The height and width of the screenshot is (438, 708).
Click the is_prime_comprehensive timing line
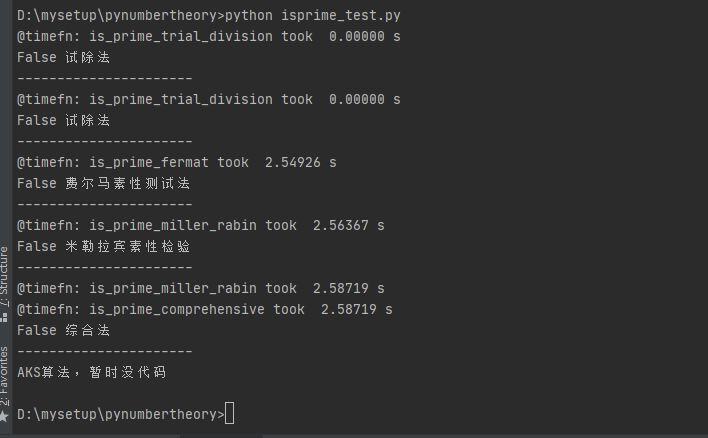[x=205, y=309]
